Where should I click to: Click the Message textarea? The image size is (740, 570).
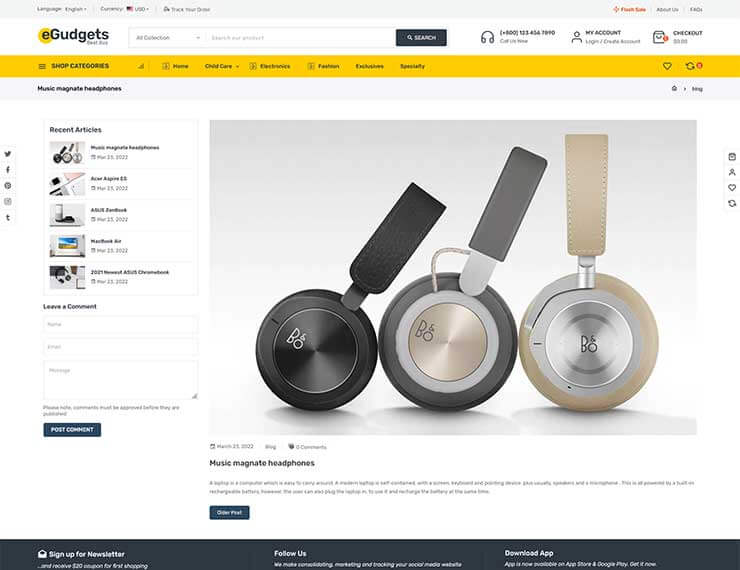coord(121,380)
